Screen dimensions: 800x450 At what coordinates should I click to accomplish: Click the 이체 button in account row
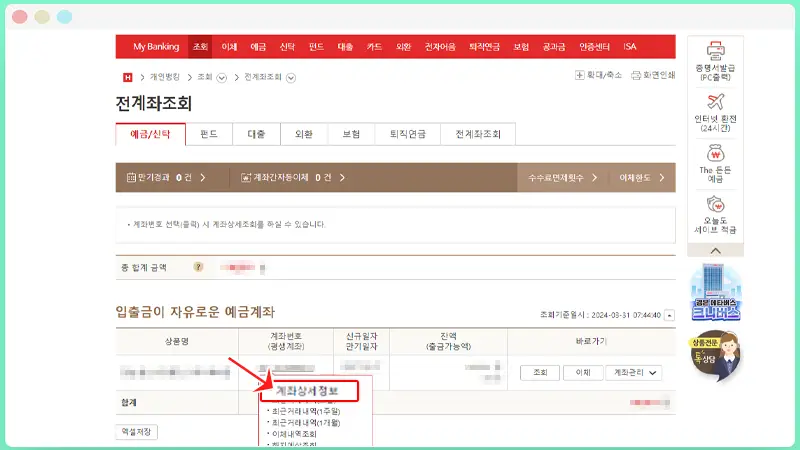tap(583, 373)
